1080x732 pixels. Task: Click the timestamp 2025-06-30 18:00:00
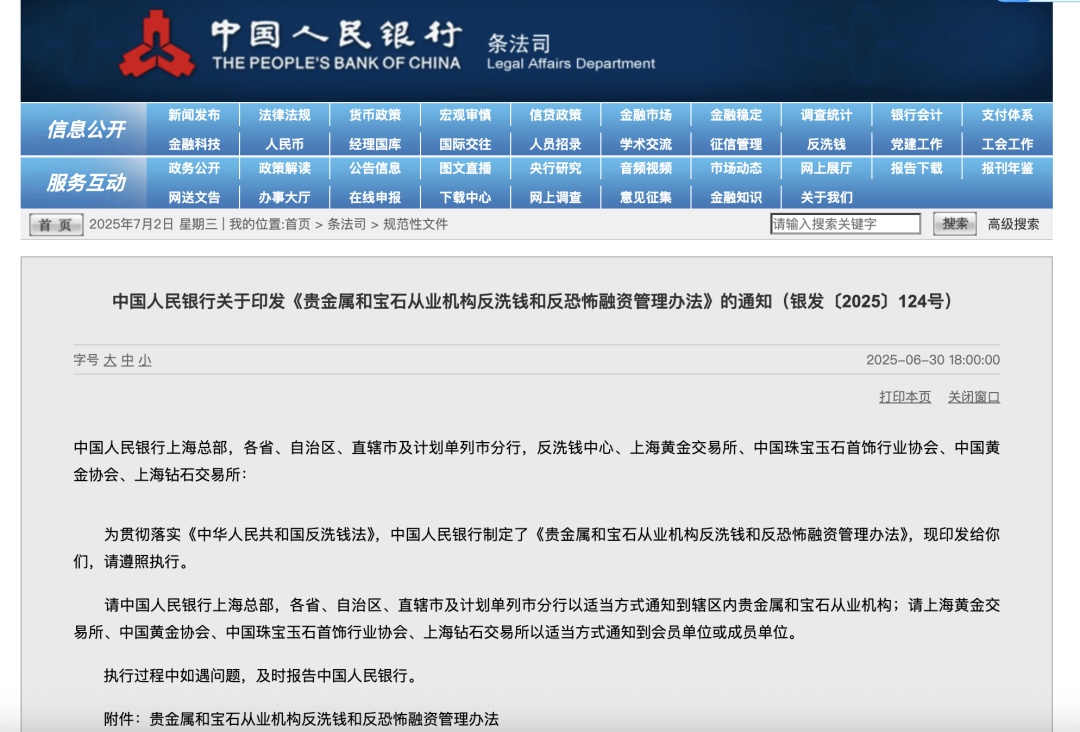coord(933,360)
